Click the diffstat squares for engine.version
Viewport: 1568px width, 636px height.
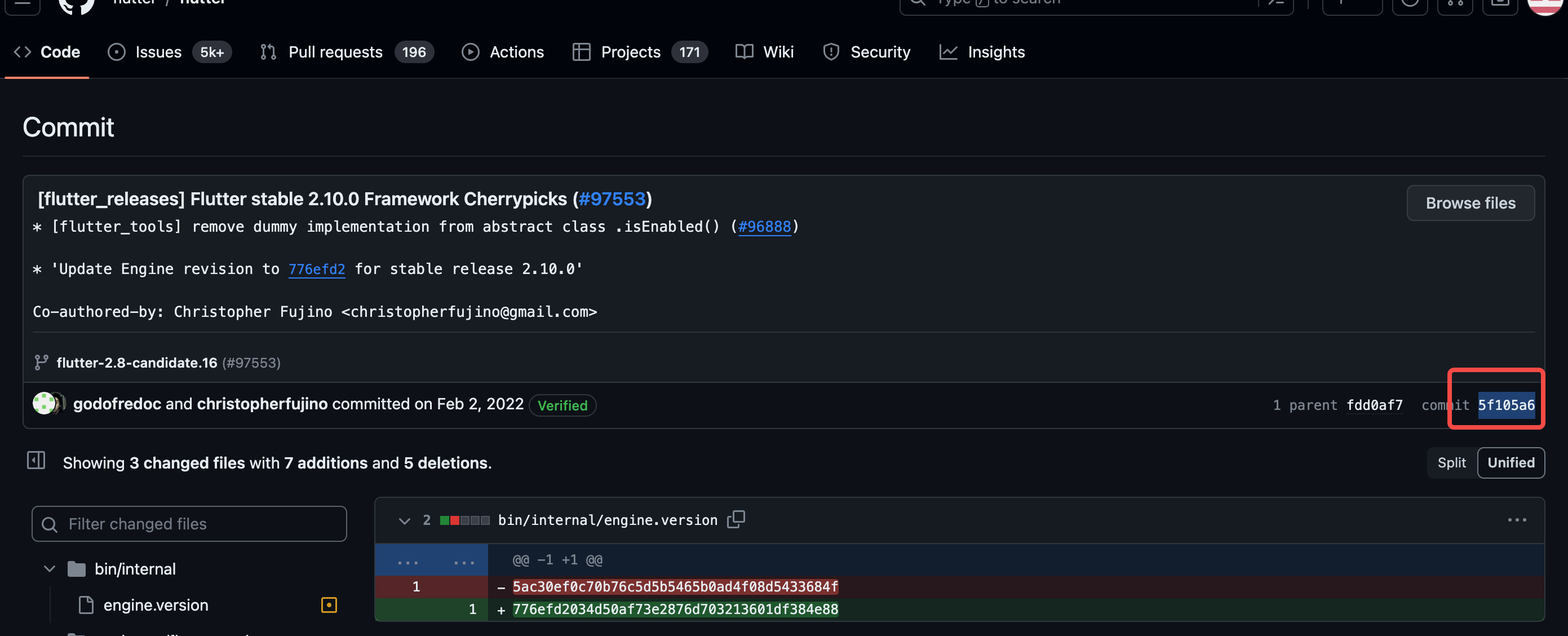tap(464, 521)
